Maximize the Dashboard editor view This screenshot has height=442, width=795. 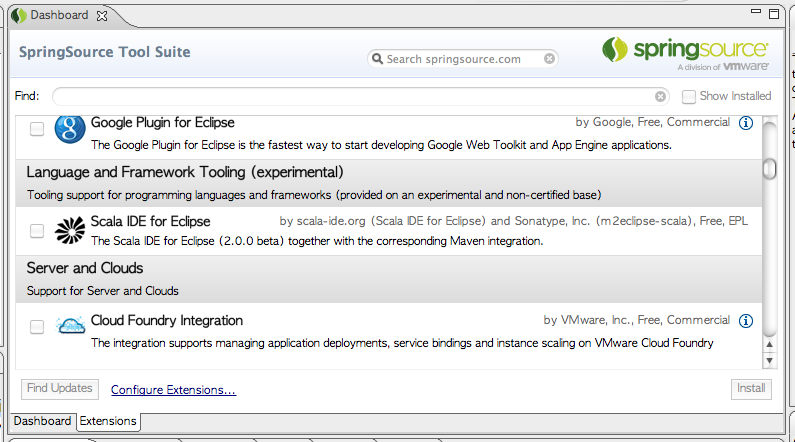tap(774, 14)
